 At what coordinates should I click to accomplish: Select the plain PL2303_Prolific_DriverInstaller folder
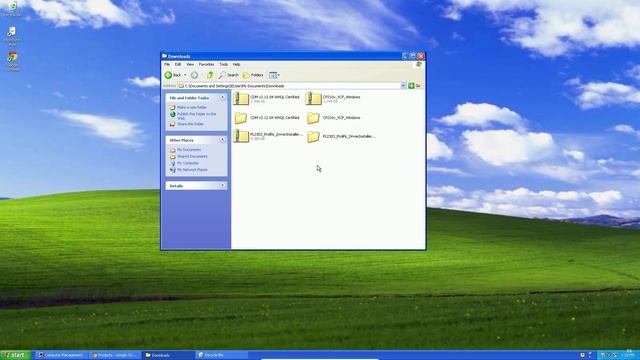click(341, 136)
